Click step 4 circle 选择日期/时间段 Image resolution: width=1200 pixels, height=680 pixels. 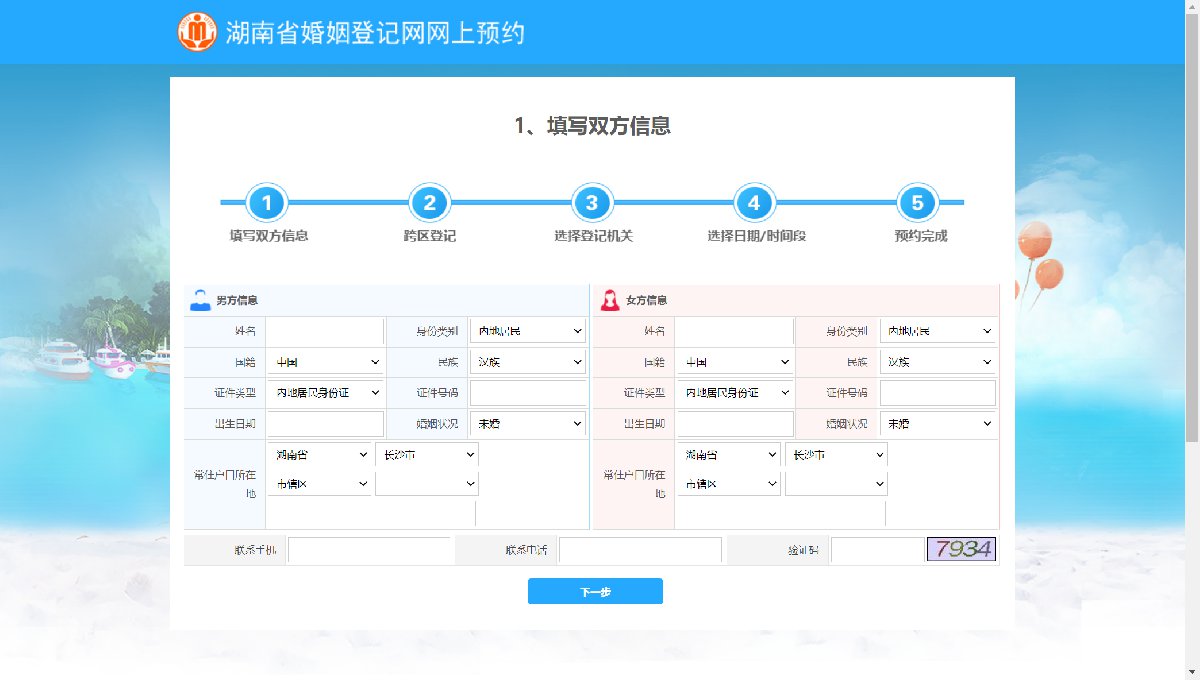(x=754, y=203)
